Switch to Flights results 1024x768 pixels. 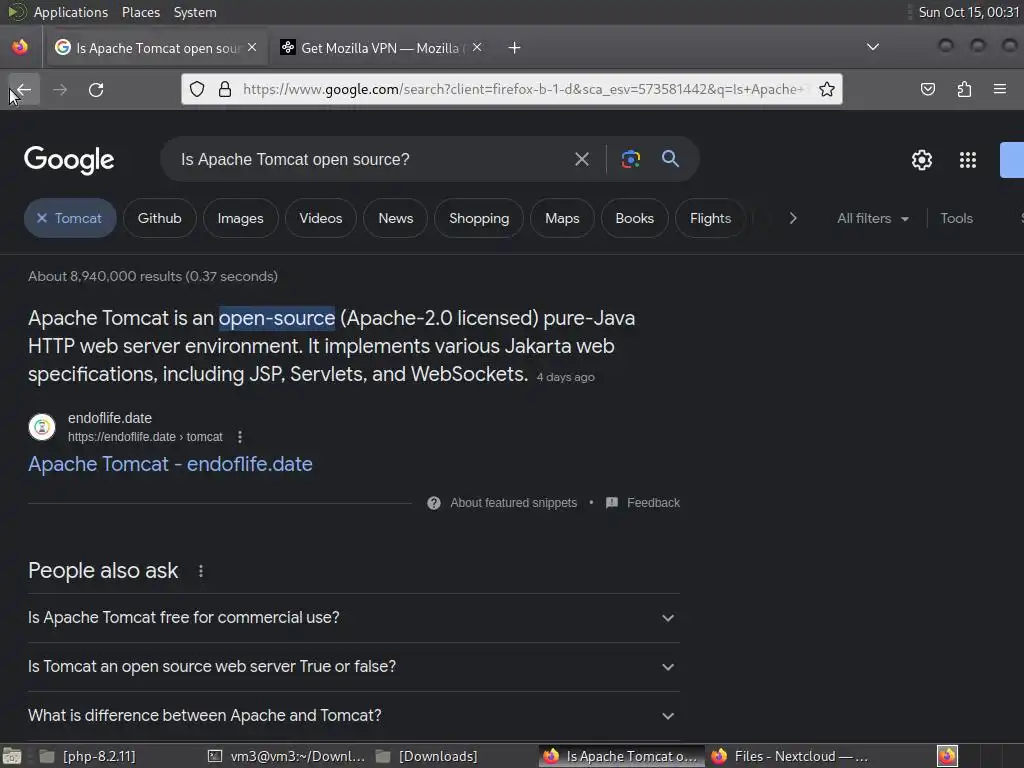coord(711,218)
